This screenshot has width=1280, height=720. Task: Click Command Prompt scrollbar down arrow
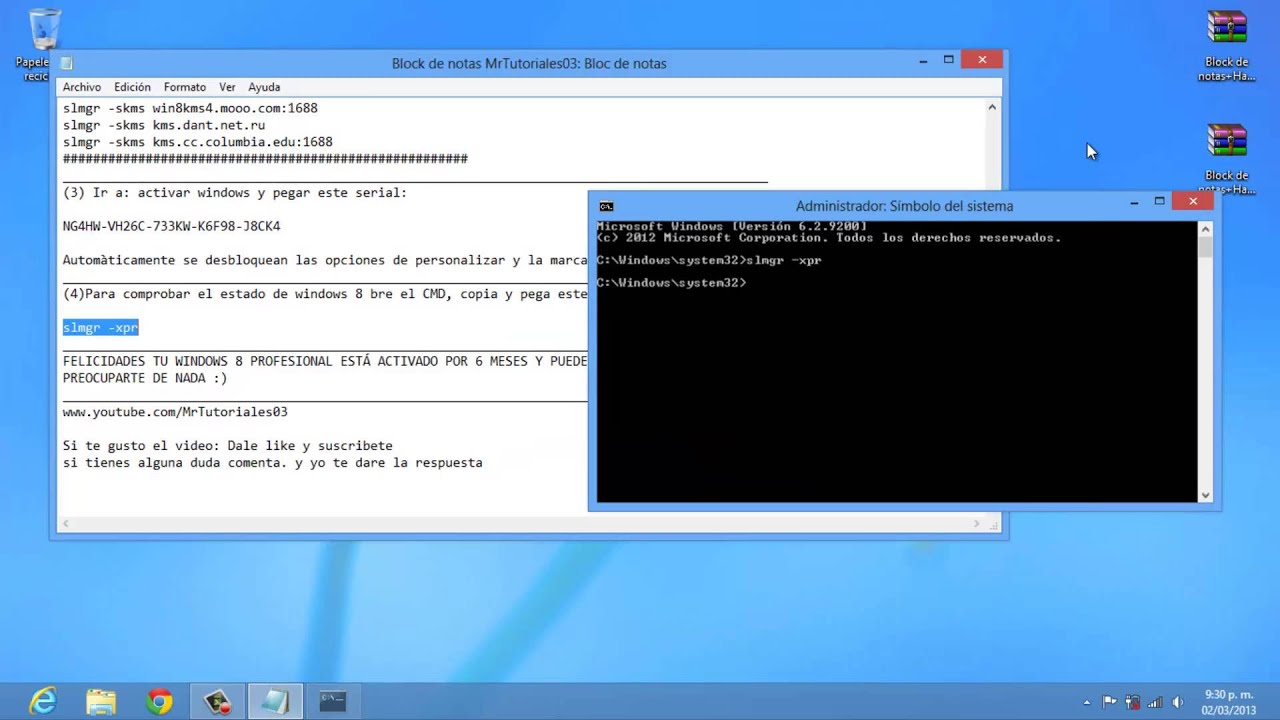point(1205,495)
